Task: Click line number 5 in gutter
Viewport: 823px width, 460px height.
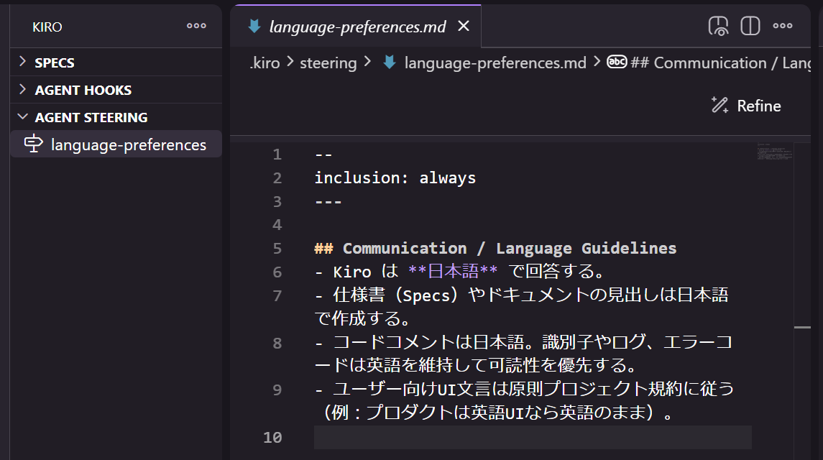Action: (x=277, y=248)
